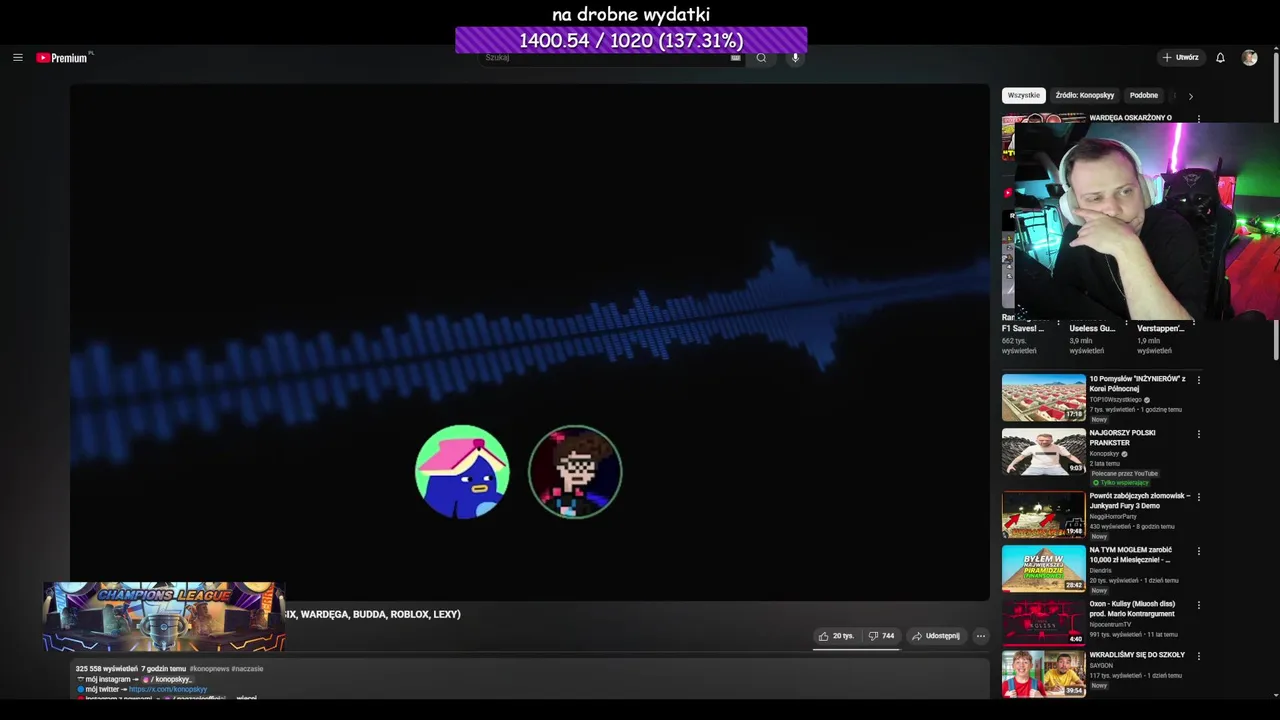Click the Utwórz create button
Viewport: 1280px width, 720px height.
1180,58
